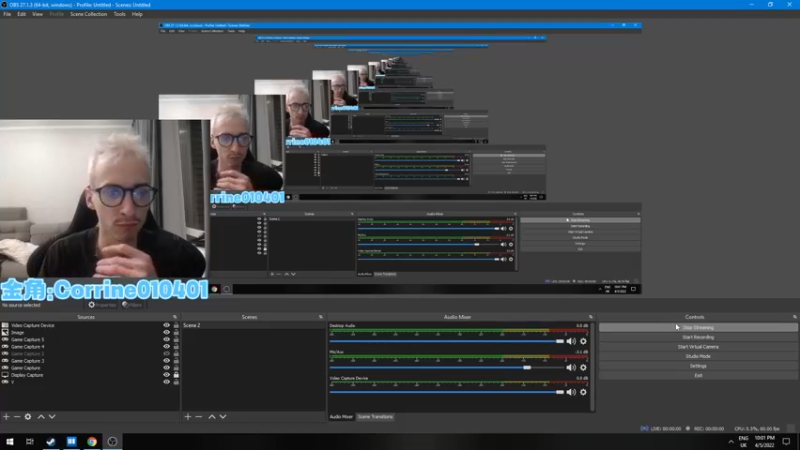Click the Stop Streaming button
800x450 pixels.
[698, 328]
